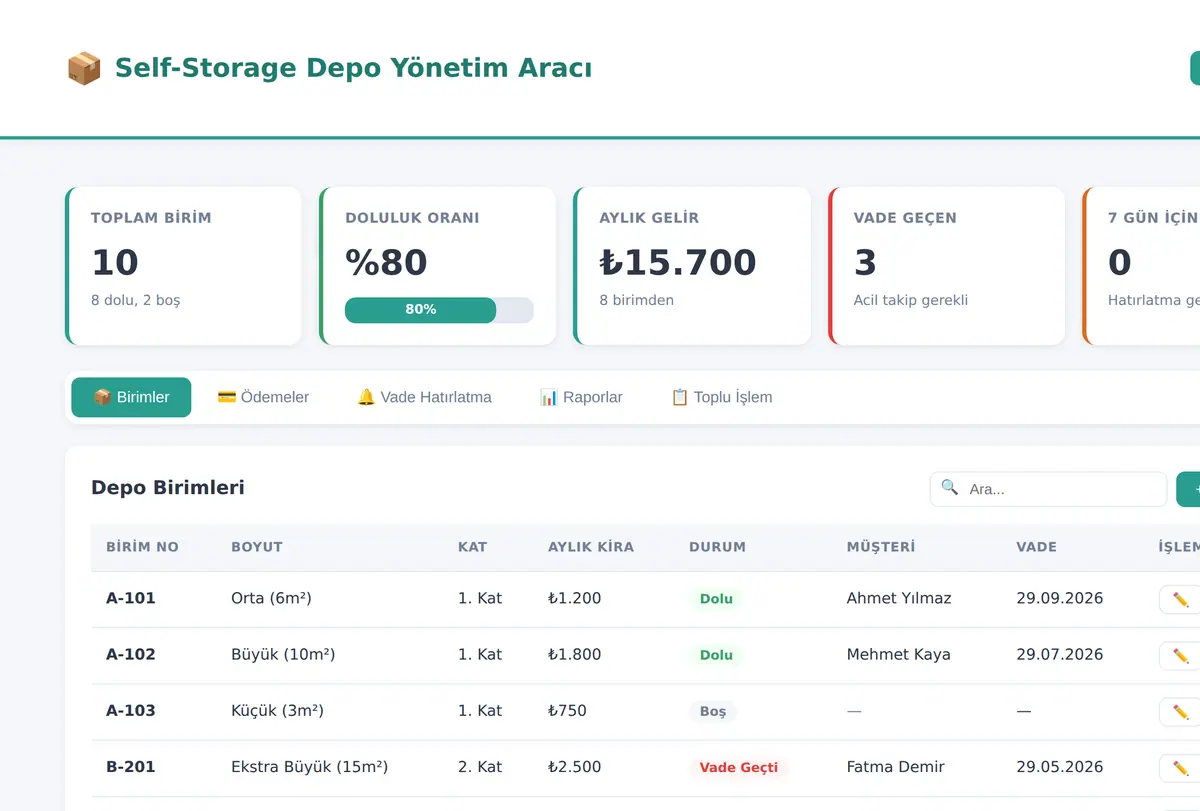The height and width of the screenshot is (811, 1200).
Task: Click due date 29.09.2026
Action: click(x=1060, y=598)
